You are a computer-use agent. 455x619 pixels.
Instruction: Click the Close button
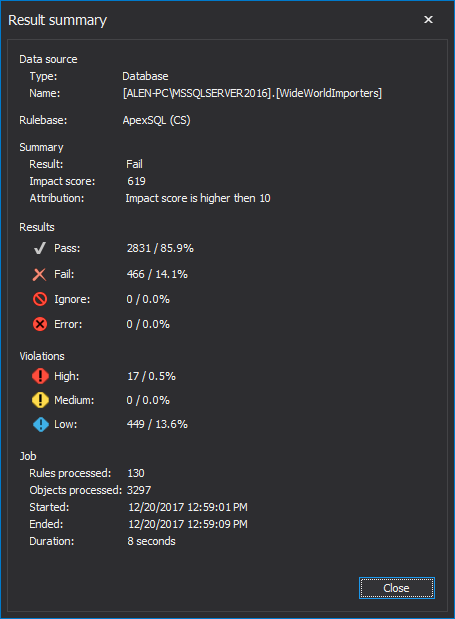point(397,588)
